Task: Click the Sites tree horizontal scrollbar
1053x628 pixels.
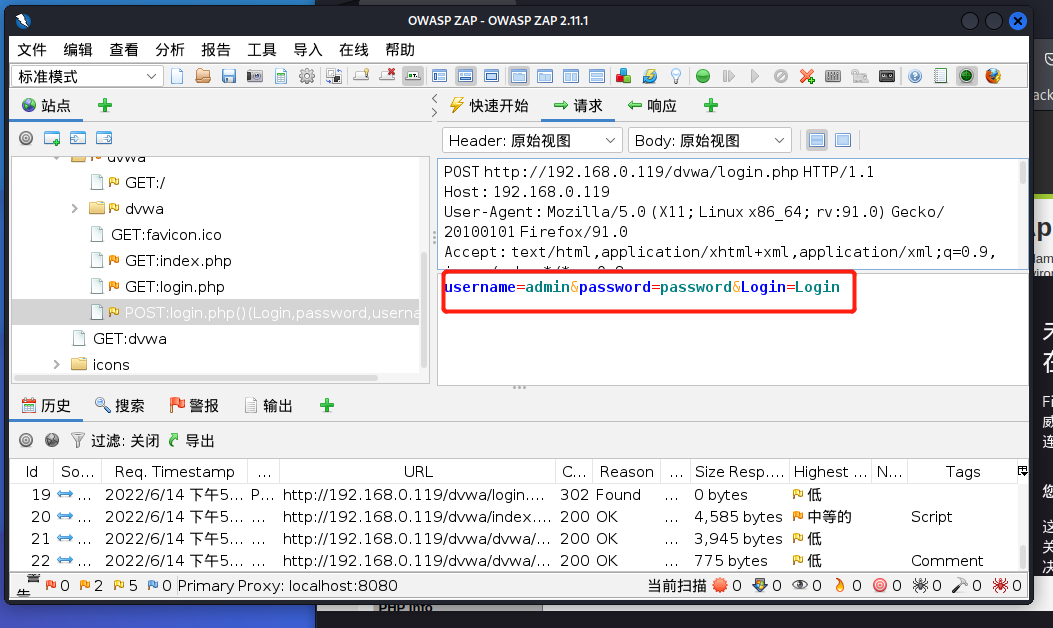Action: click(196, 377)
